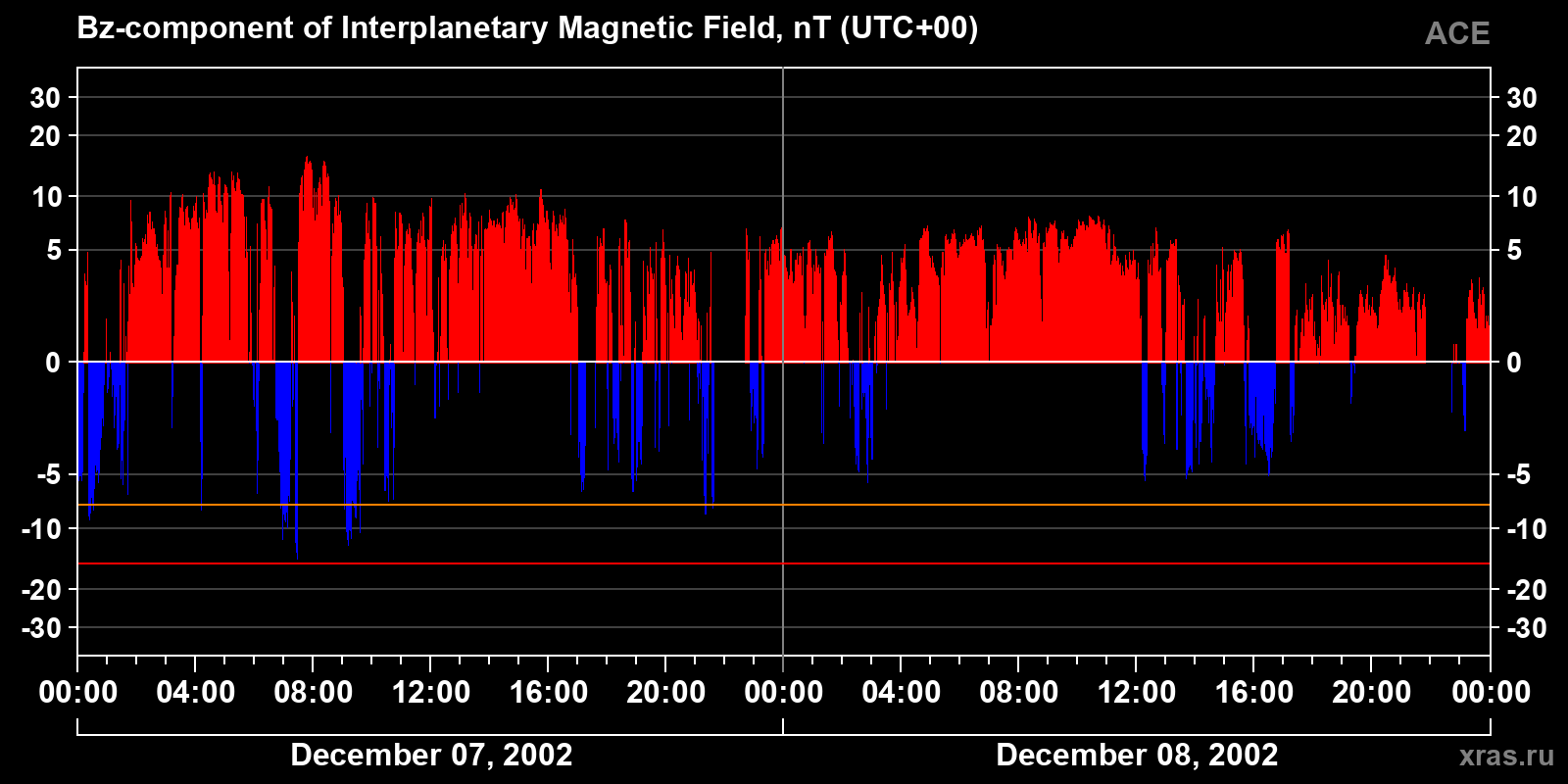
Task: Click the 20:00 time label on December 08
Action: pyautogui.click(x=1372, y=693)
